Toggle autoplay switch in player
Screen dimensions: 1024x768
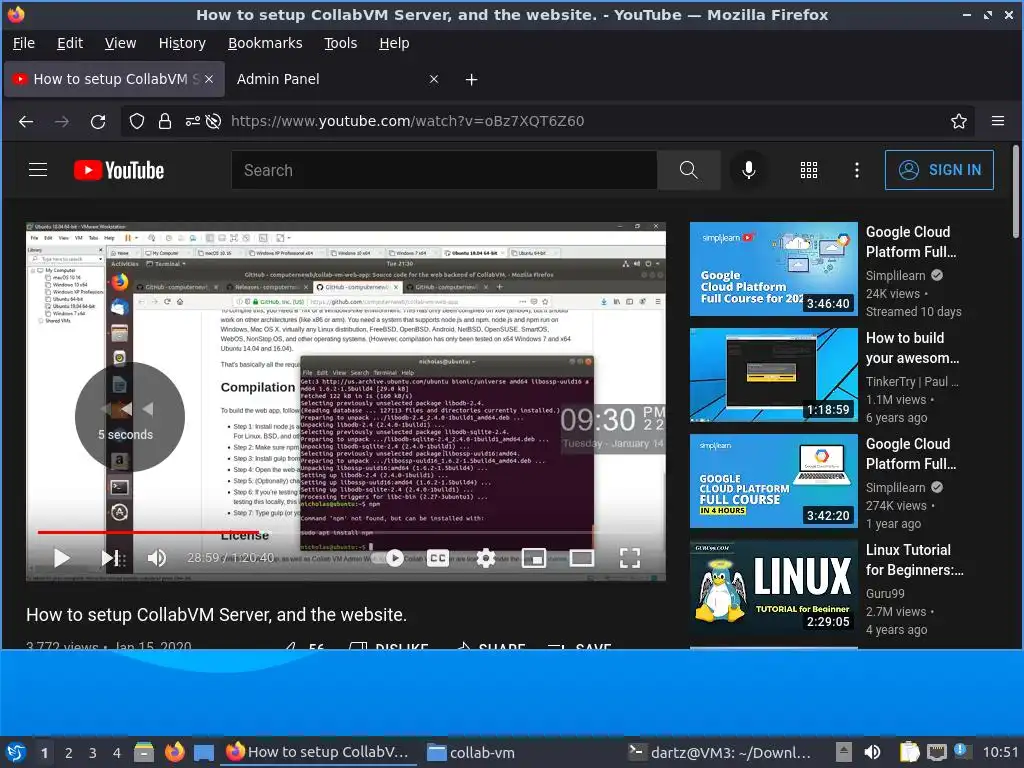pos(387,558)
